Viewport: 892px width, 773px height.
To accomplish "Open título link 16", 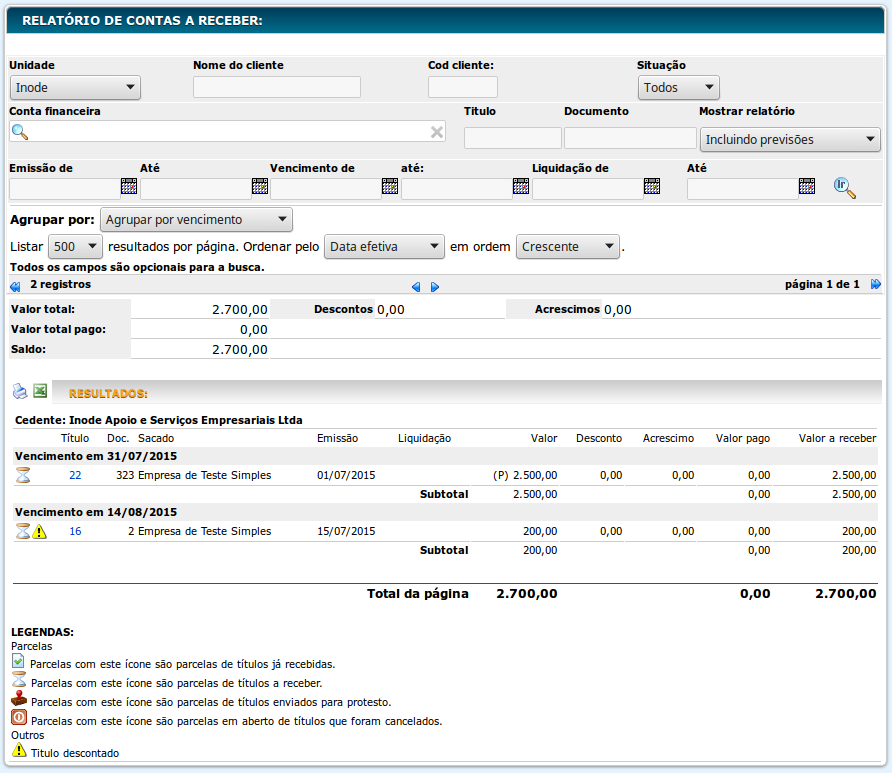I will 75,532.
